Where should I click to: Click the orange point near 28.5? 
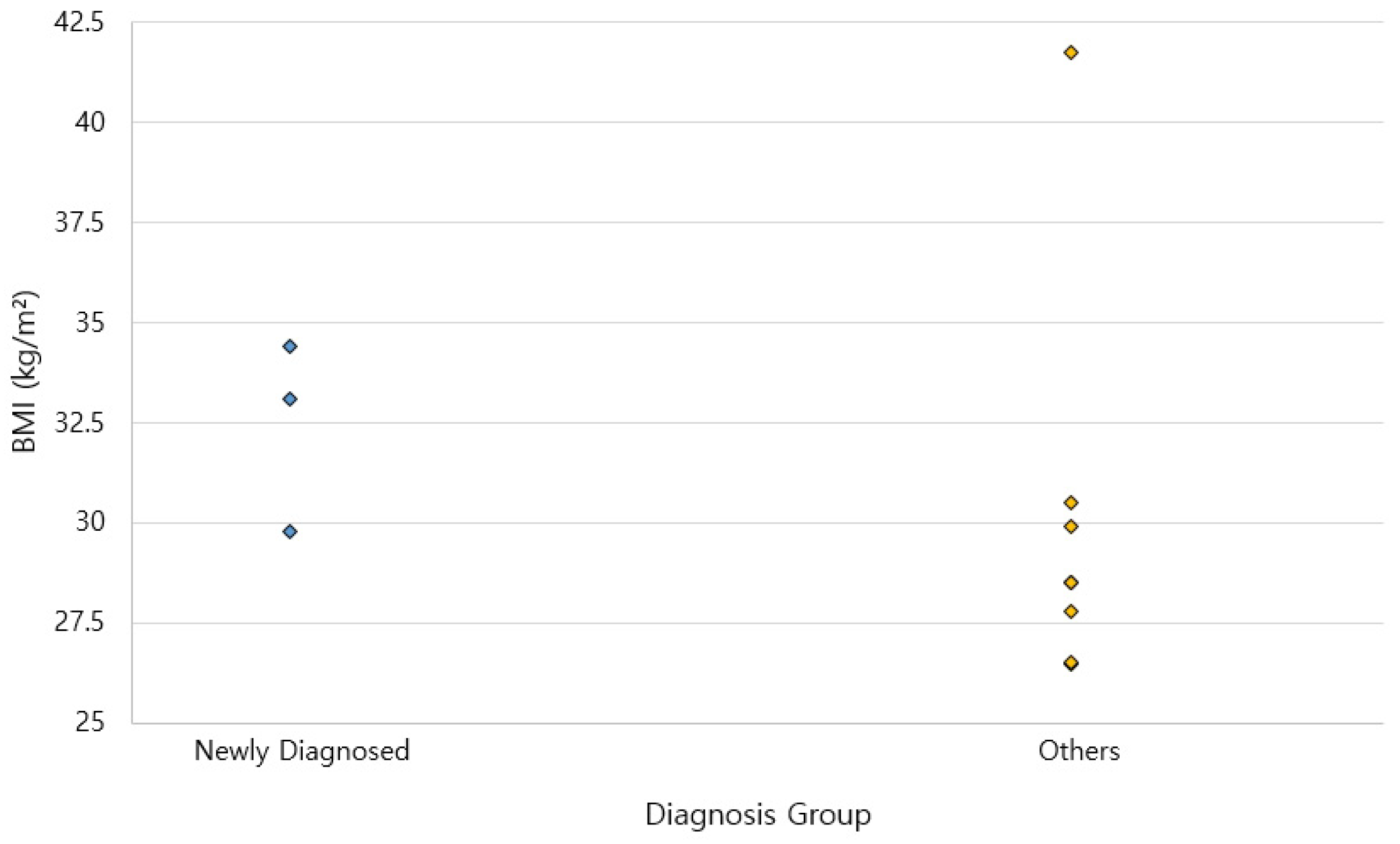(x=1071, y=583)
